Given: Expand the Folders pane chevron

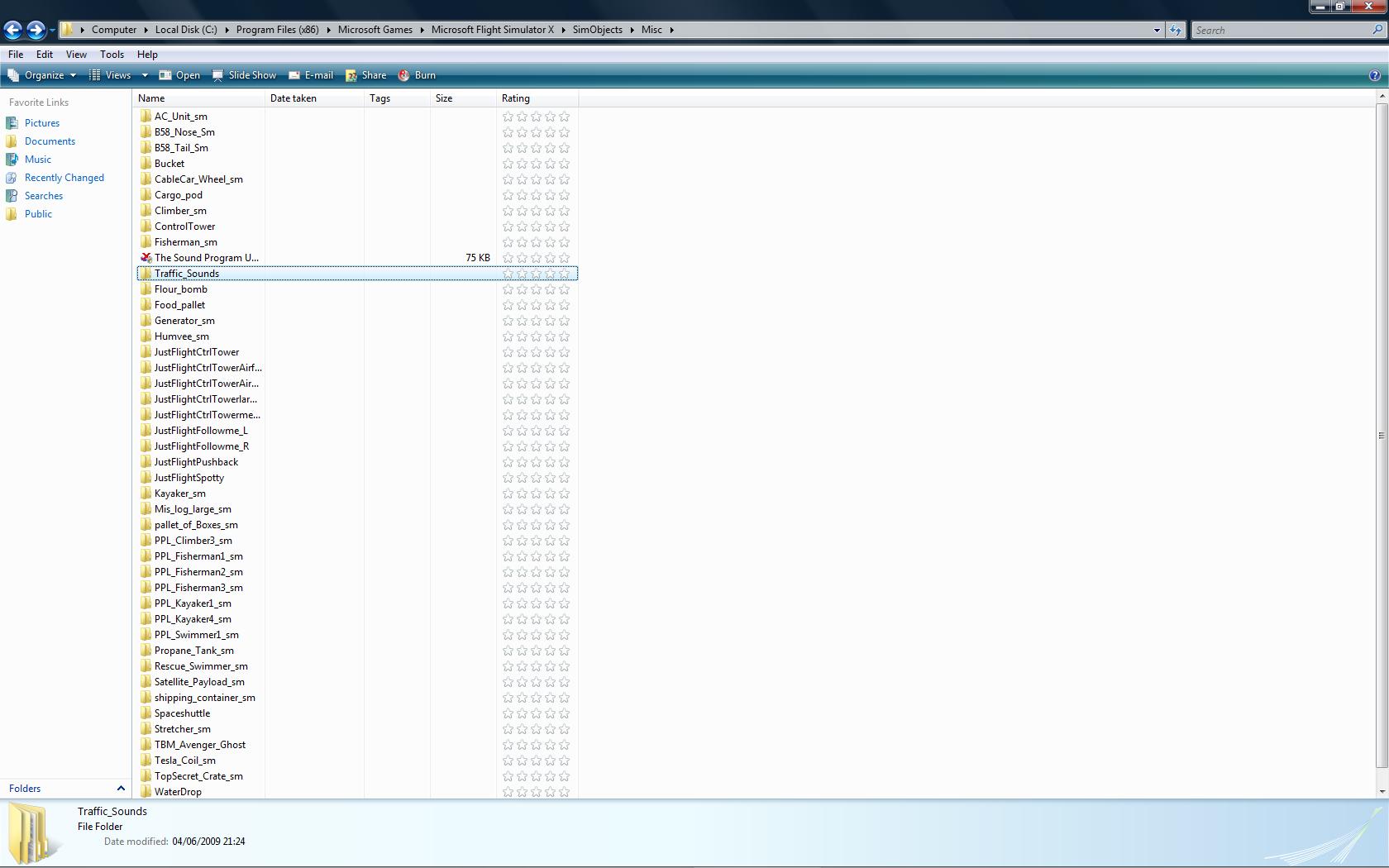Looking at the screenshot, I should [121, 789].
